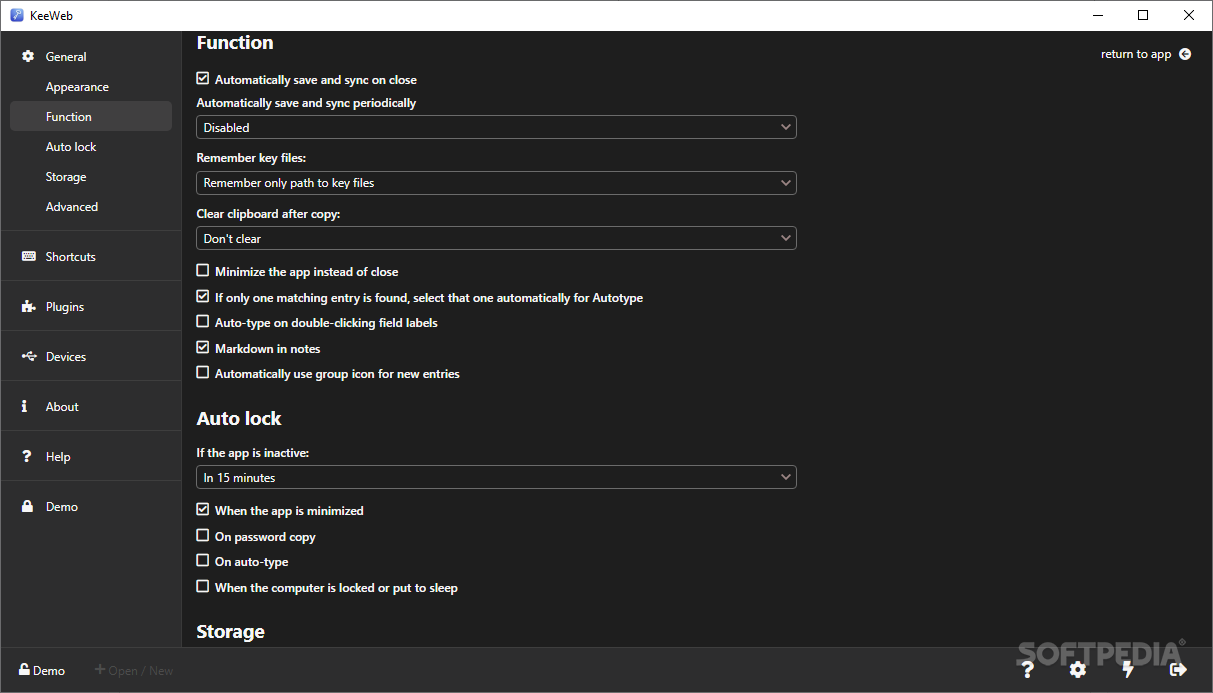Click the Demo lock icon in sidebar
Screen dimensions: 1213x693
[28, 507]
